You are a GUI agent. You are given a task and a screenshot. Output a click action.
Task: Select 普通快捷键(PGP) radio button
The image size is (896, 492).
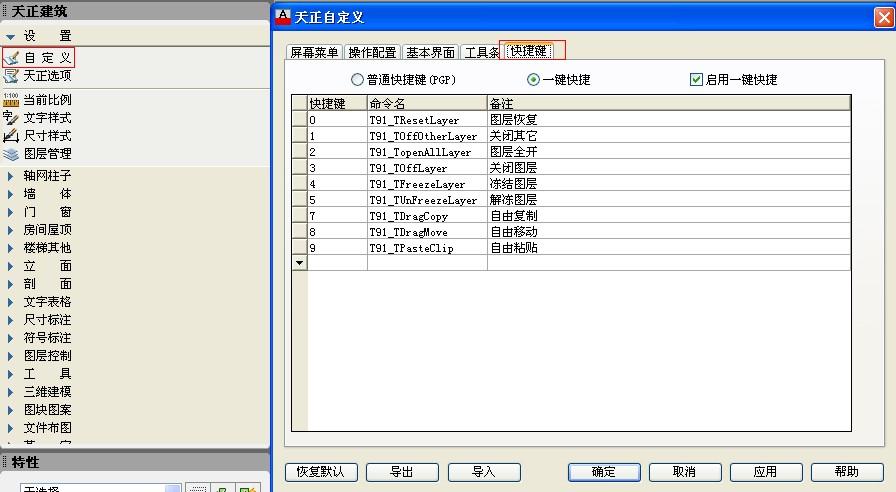357,79
